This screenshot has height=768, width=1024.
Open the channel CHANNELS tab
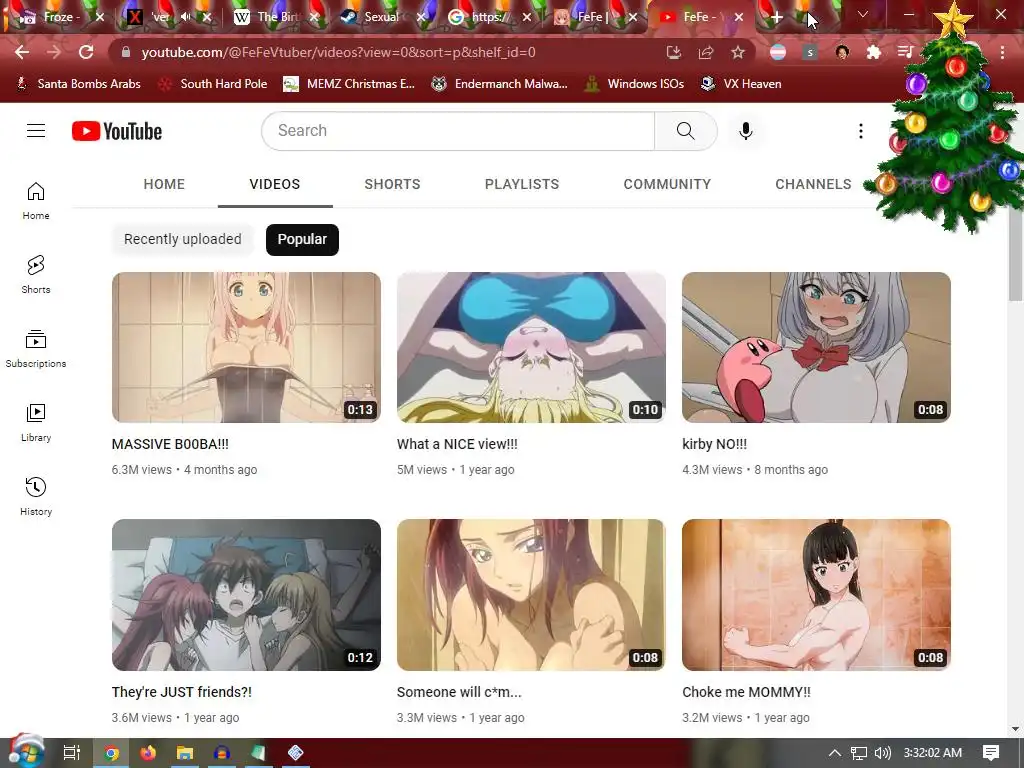click(813, 184)
